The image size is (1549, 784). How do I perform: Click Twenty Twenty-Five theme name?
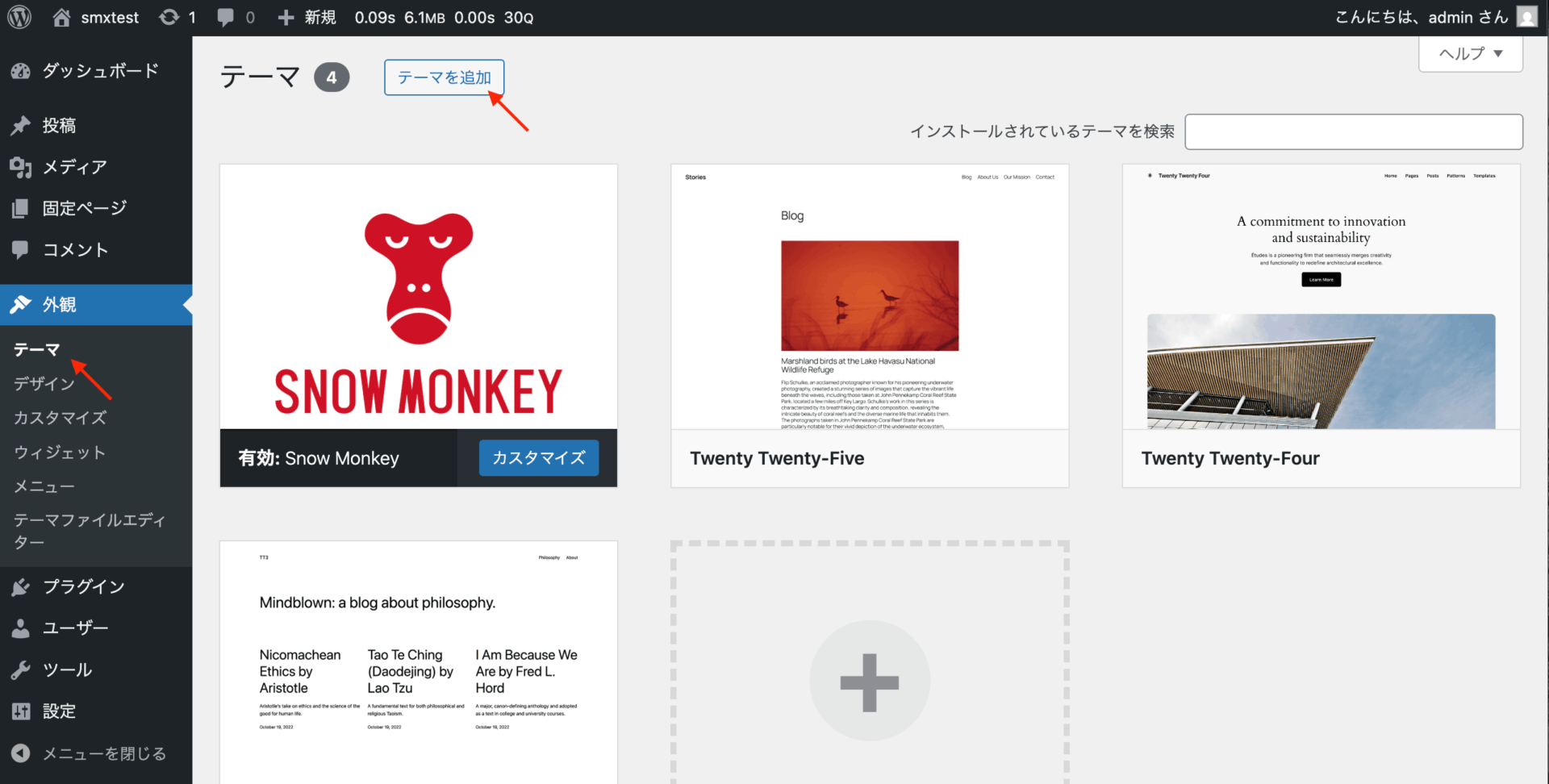pyautogui.click(x=777, y=458)
